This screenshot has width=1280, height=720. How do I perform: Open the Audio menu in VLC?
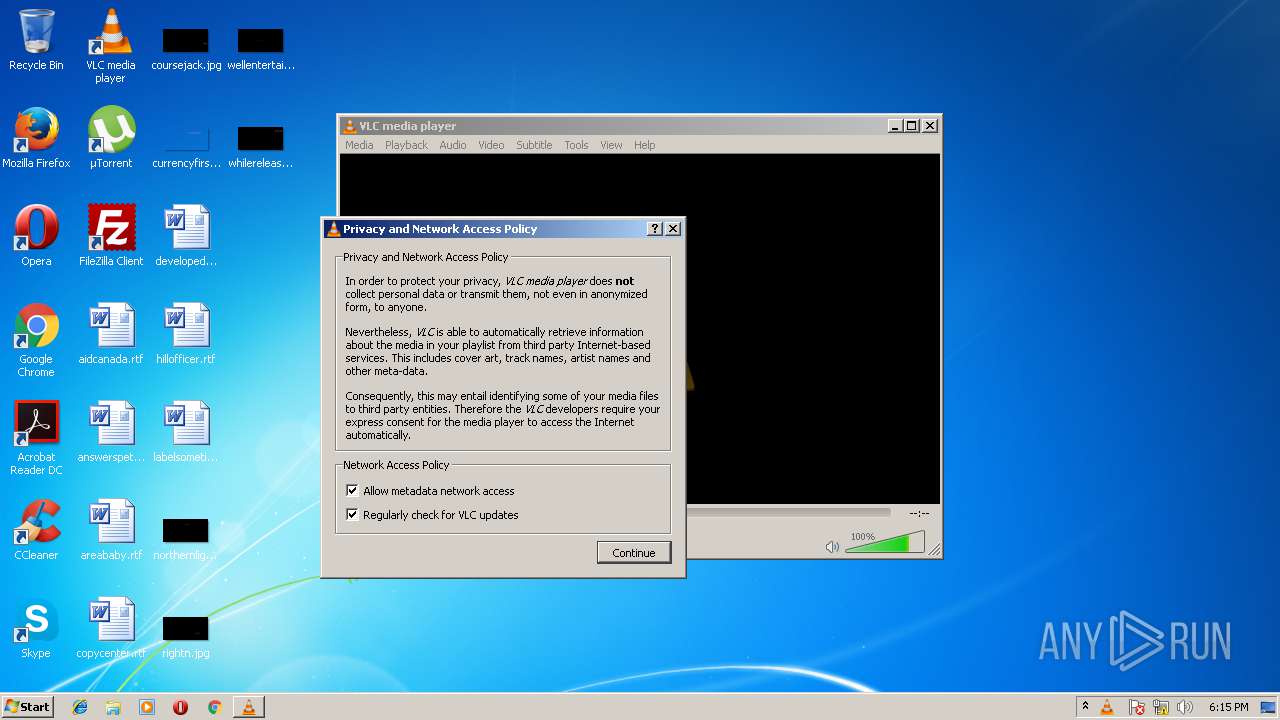tap(453, 145)
